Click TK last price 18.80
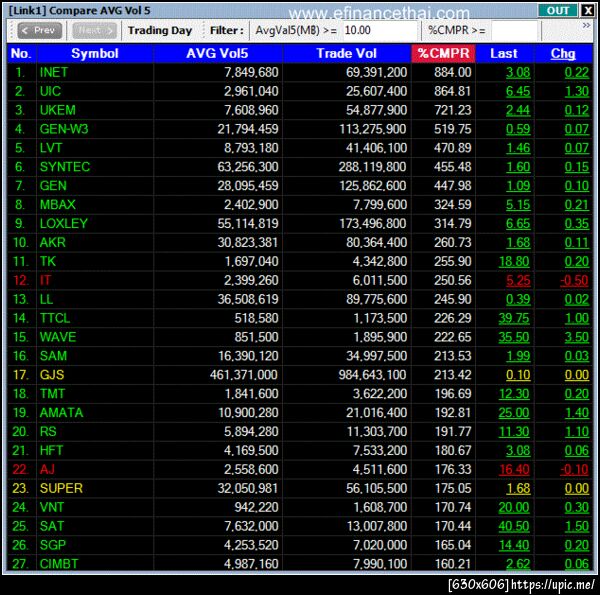Viewport: 600px width, 595px height. point(514,262)
